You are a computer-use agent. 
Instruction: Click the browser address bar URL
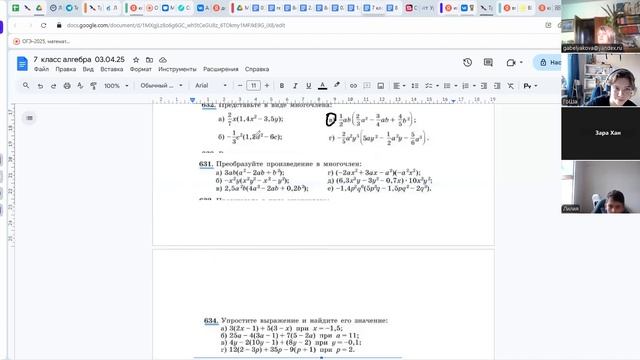(176, 25)
